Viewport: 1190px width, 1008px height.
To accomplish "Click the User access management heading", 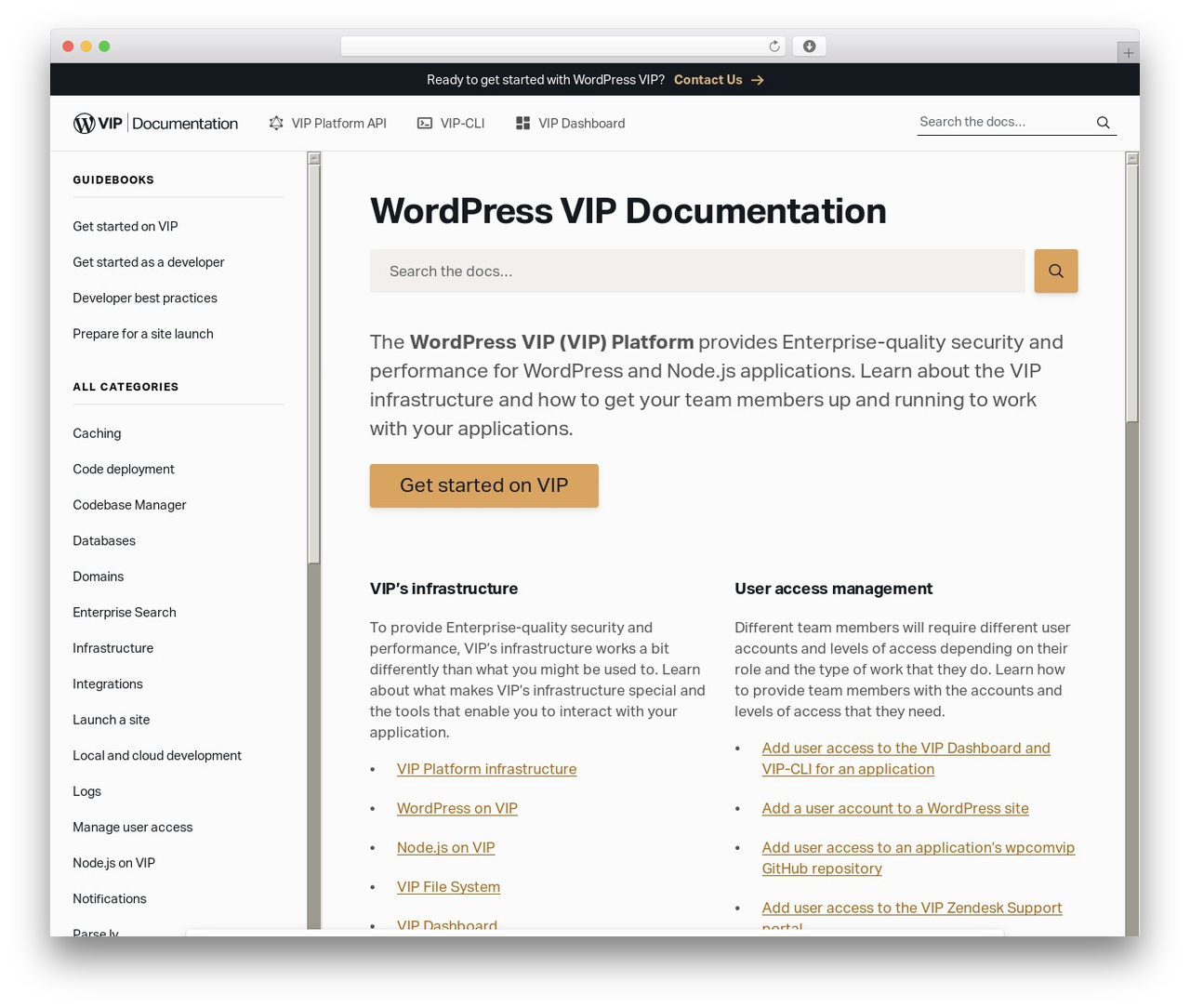I will click(833, 589).
